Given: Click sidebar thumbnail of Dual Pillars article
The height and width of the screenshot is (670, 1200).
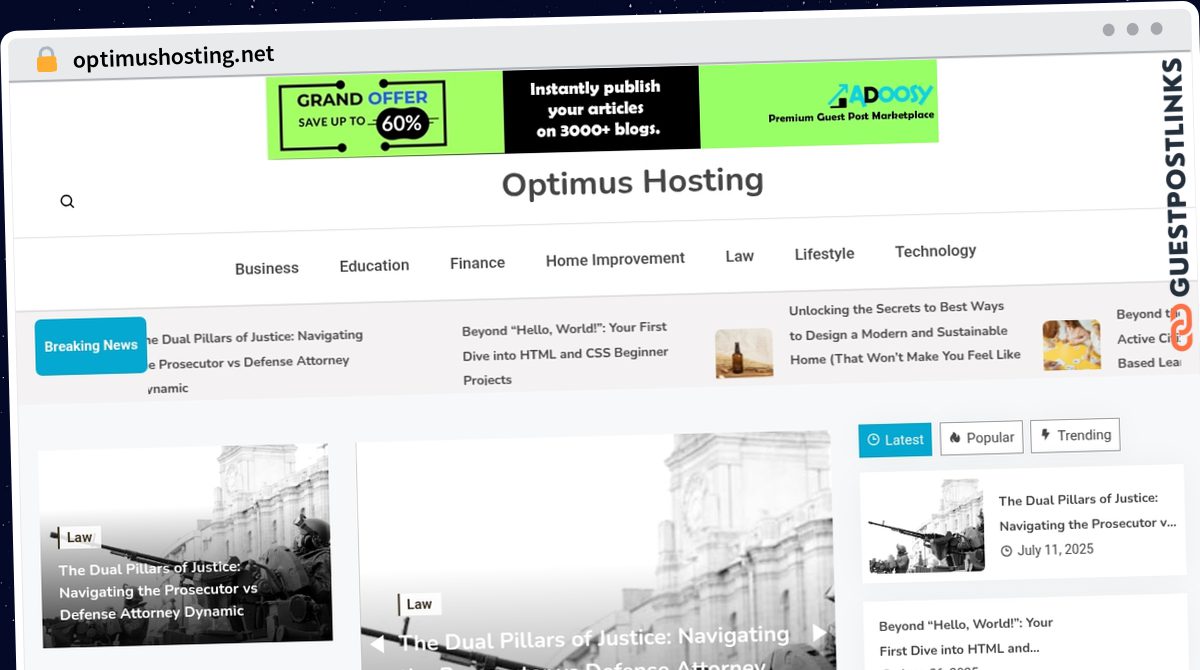Looking at the screenshot, I should (926, 526).
